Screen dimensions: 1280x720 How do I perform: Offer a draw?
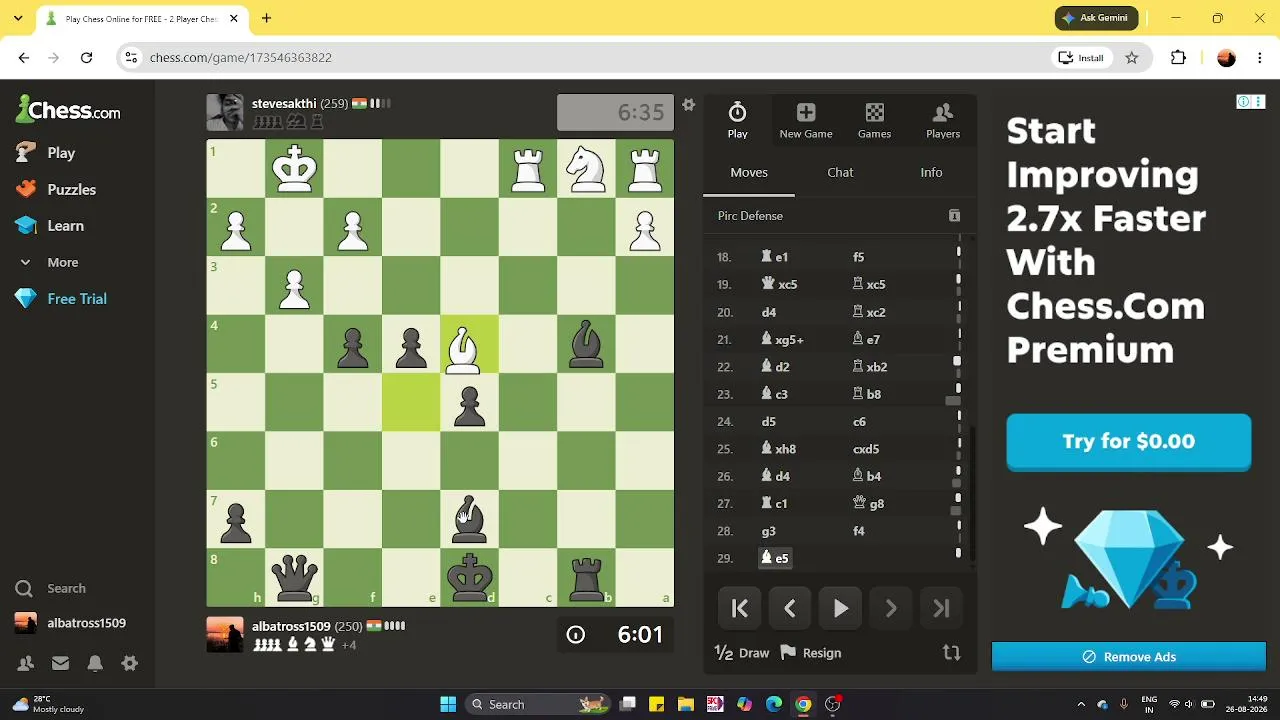(x=742, y=653)
